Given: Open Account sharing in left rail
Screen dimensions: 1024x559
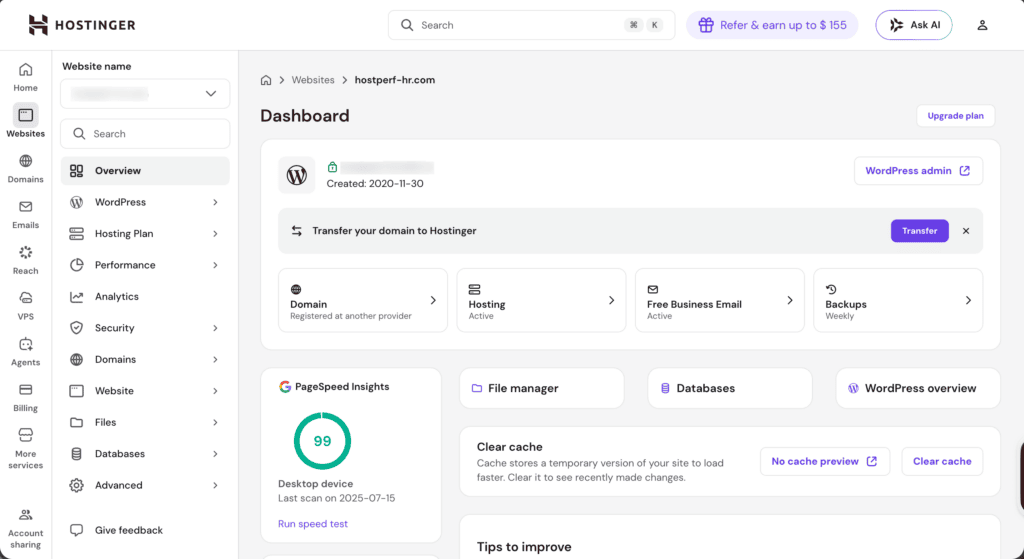Looking at the screenshot, I should (x=25, y=528).
